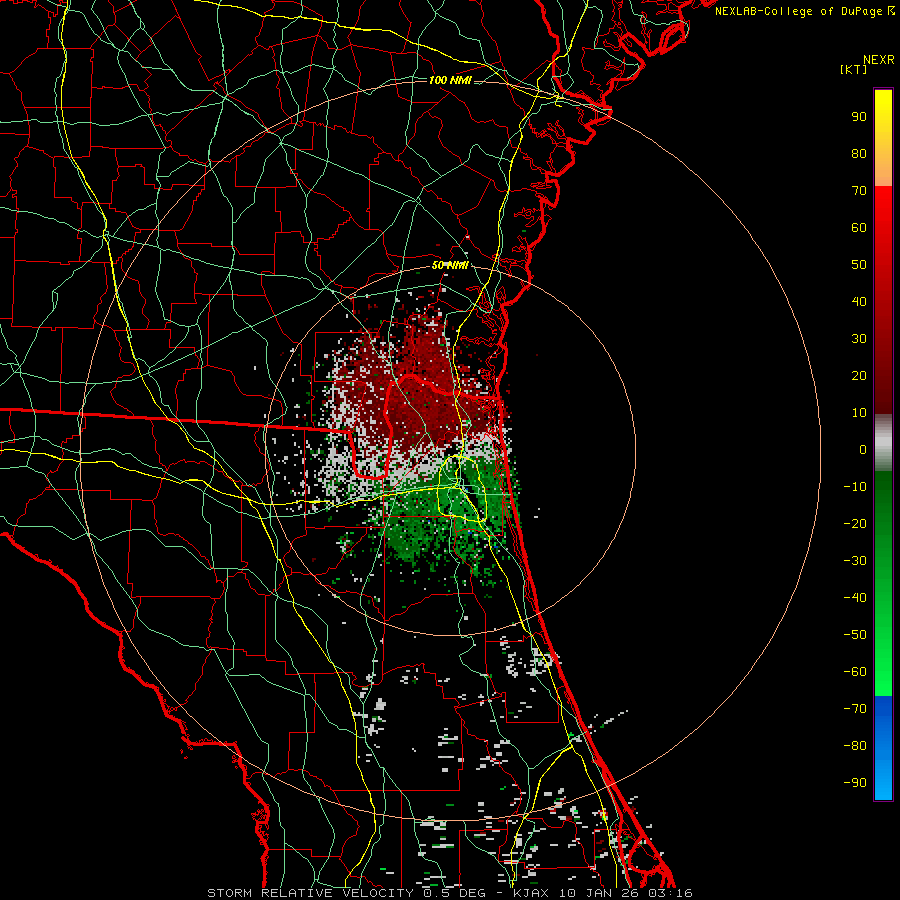The height and width of the screenshot is (900, 900).
Task: Click the -60 value on the color scale
Action: click(x=855, y=672)
